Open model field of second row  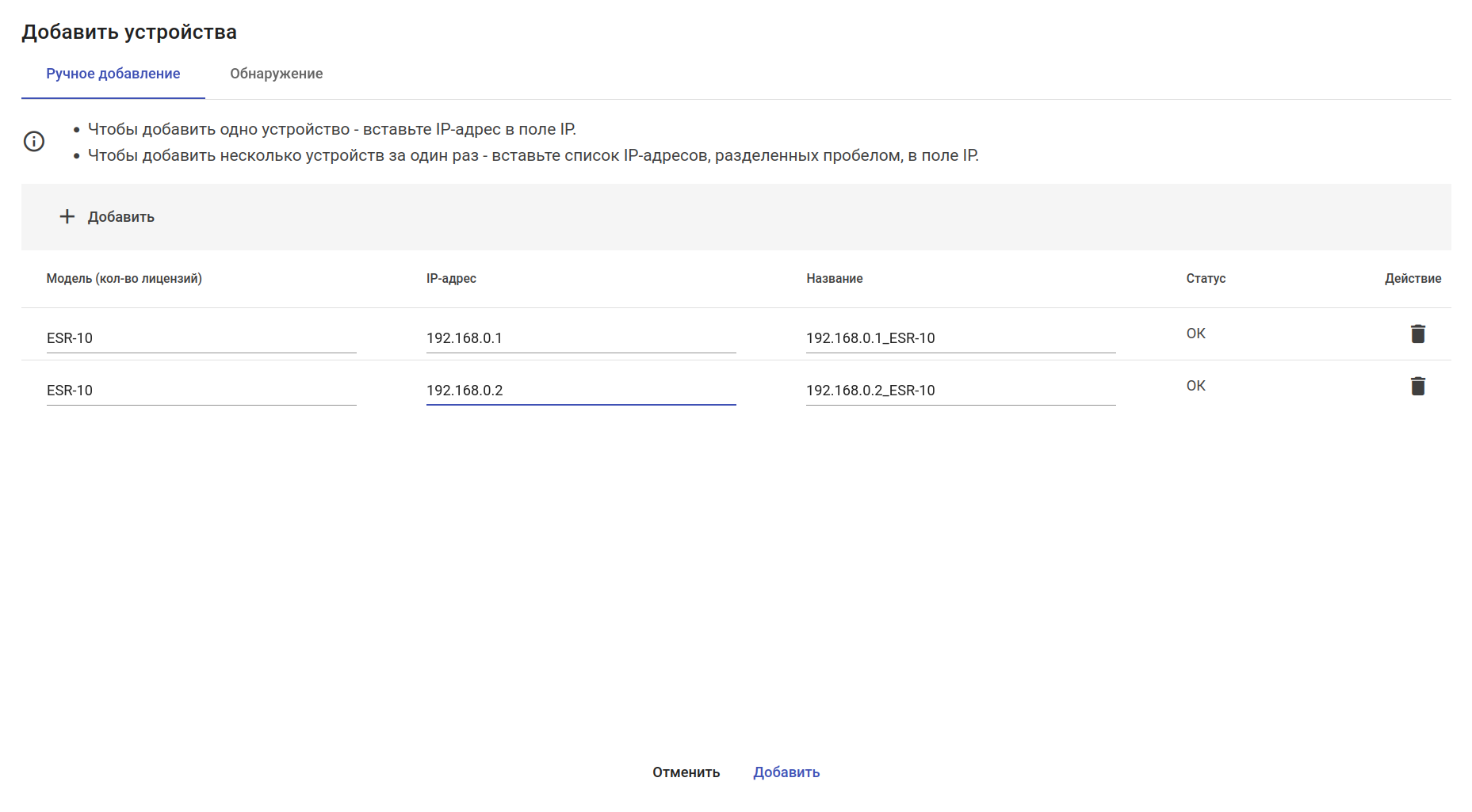tap(201, 391)
